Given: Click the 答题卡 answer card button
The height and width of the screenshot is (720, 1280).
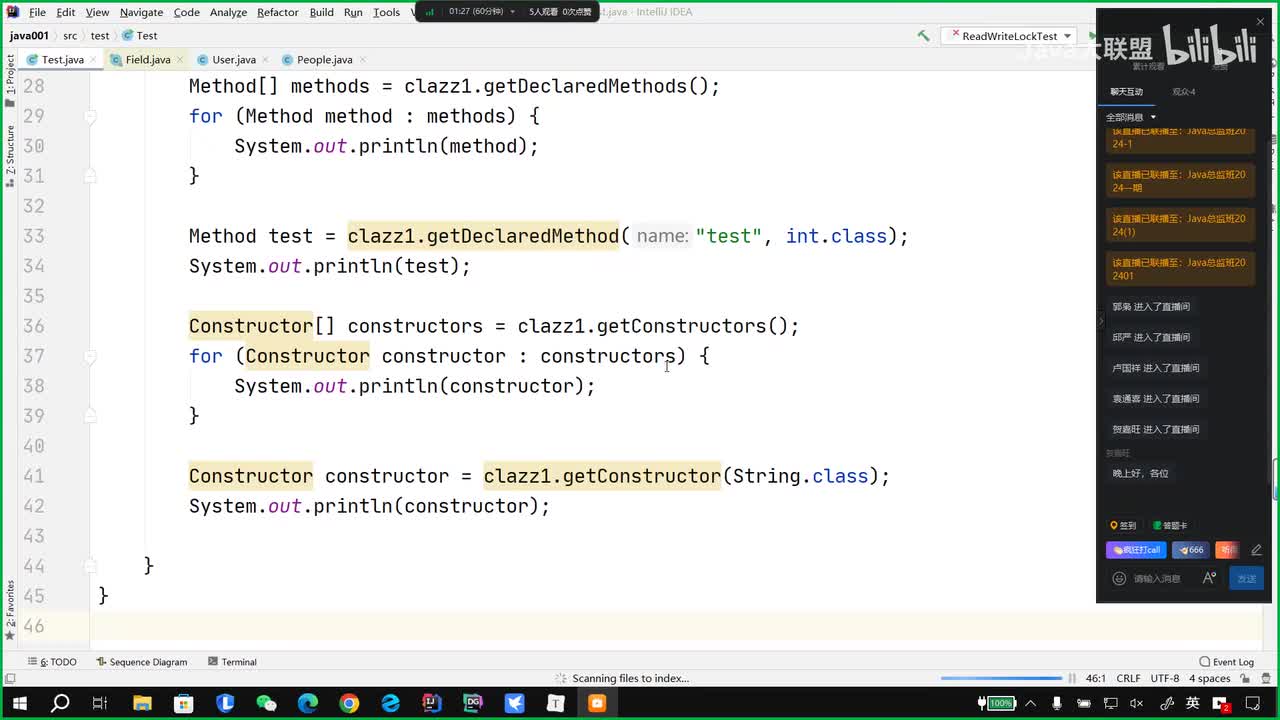Looking at the screenshot, I should click(x=1170, y=526).
